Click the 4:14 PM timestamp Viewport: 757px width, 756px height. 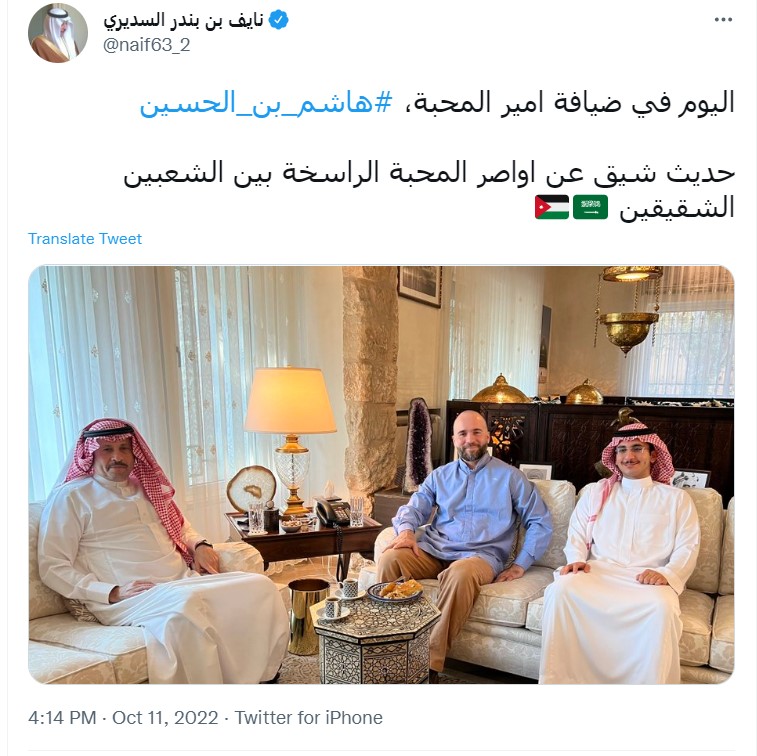[62, 717]
